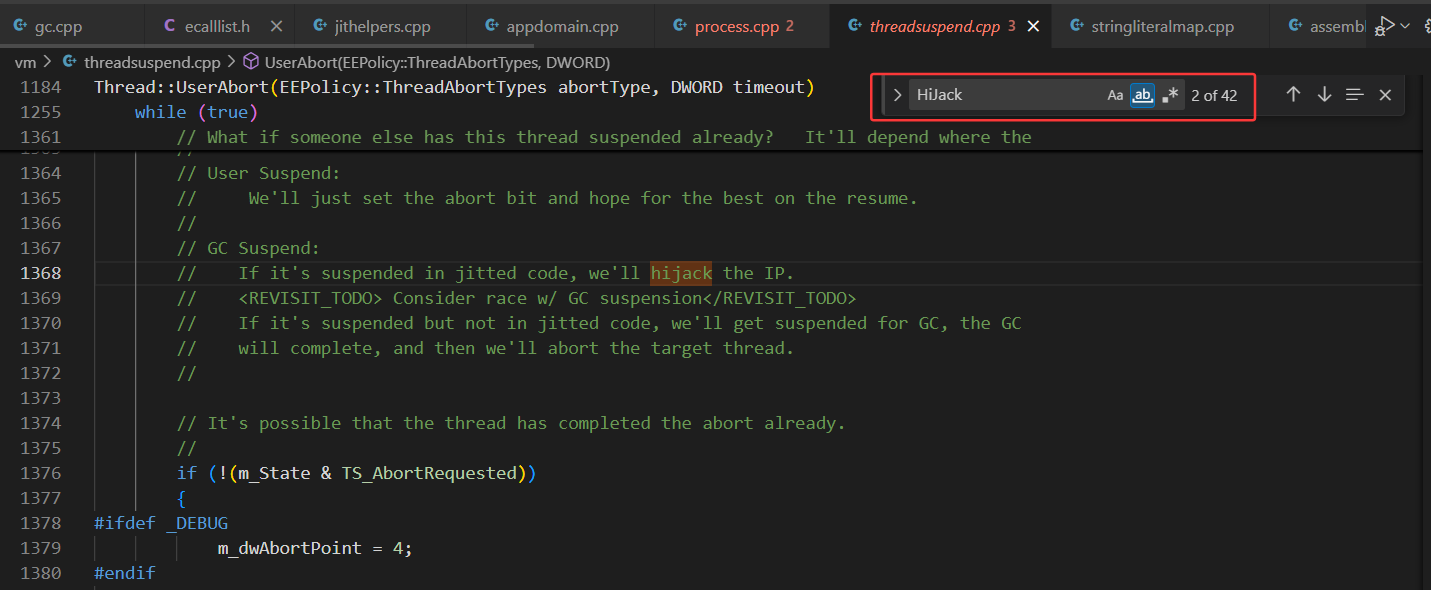Open the process.cpp tab

coord(735,26)
